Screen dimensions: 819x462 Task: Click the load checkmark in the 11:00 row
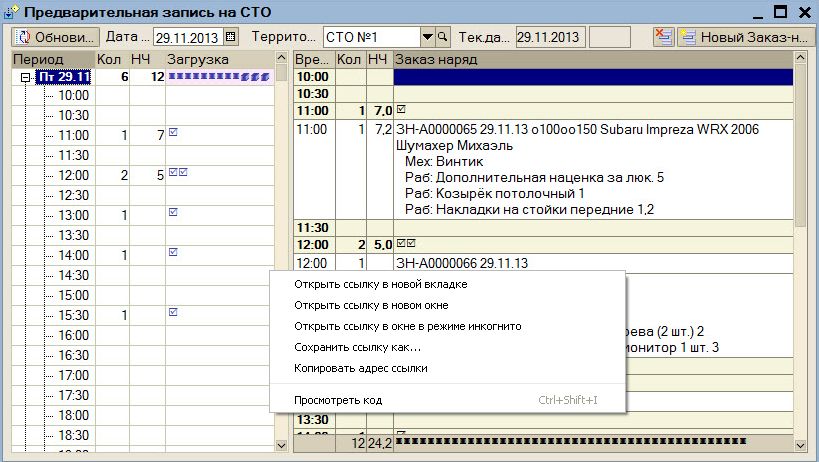174,132
